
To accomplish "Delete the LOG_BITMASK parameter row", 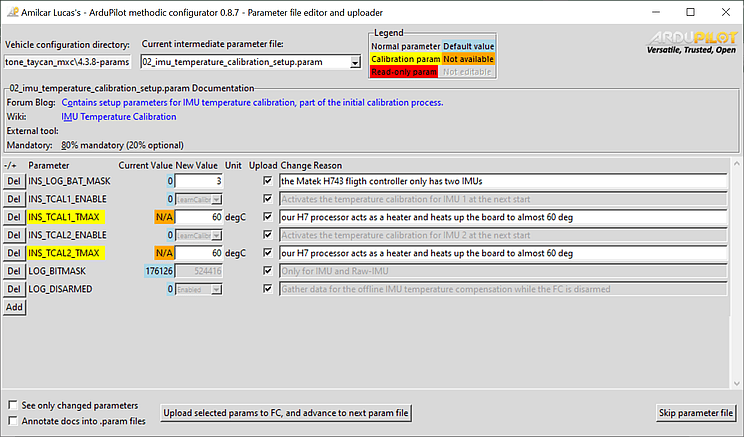I will (x=14, y=271).
